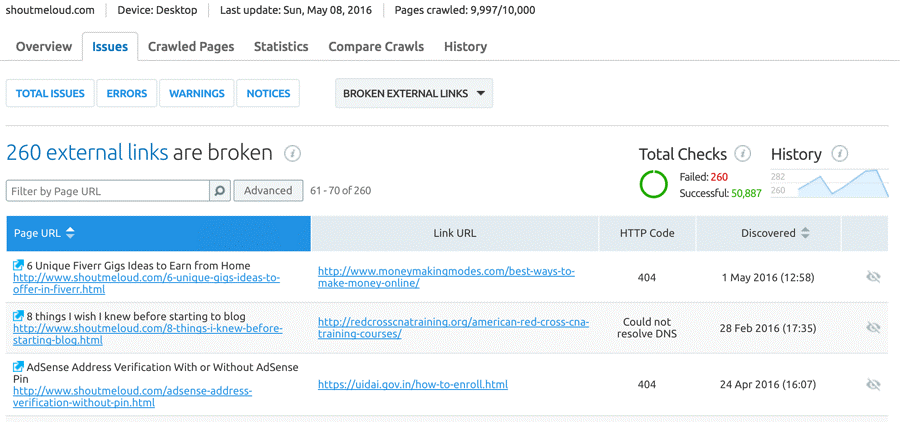900x422 pixels.
Task: Expand the Broken External Links dropdown
Action: pyautogui.click(x=414, y=94)
